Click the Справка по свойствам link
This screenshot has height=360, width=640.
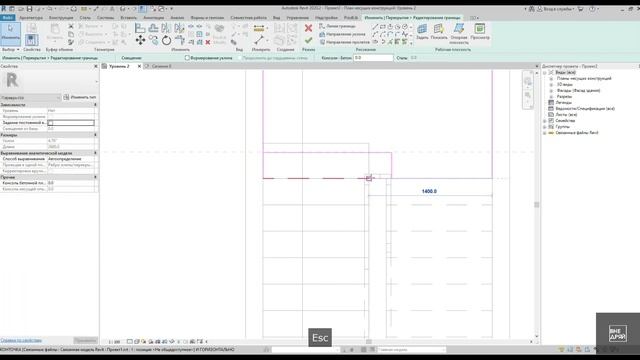21,340
